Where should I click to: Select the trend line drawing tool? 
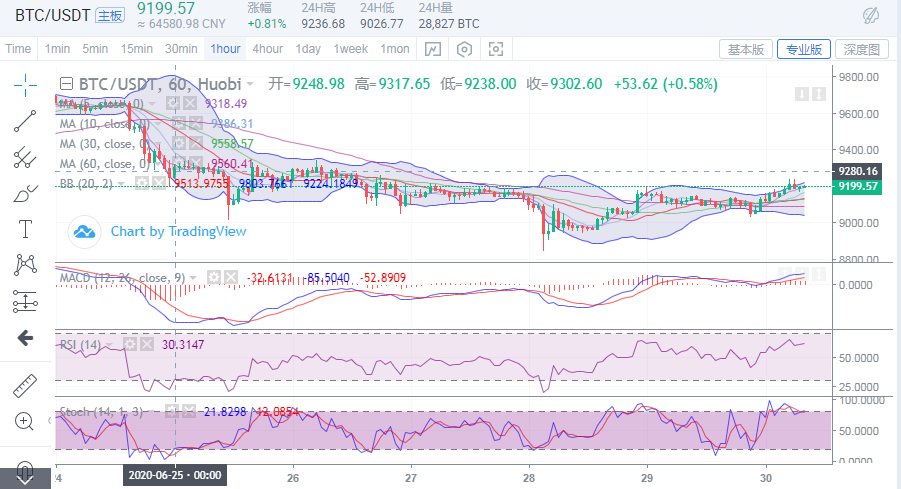(25, 121)
